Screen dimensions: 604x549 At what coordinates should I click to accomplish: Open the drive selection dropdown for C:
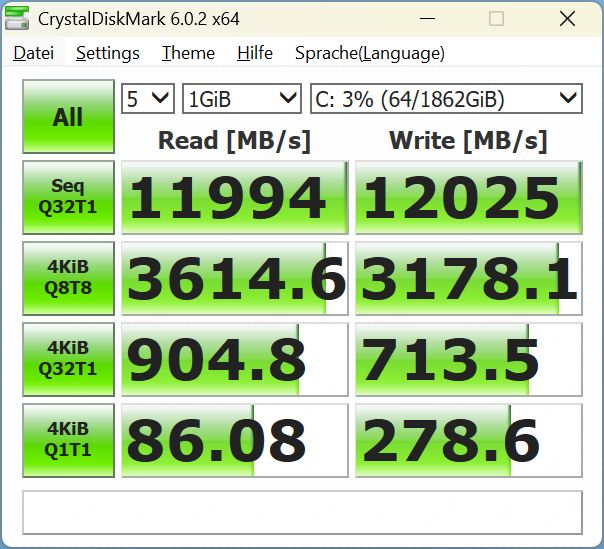445,98
